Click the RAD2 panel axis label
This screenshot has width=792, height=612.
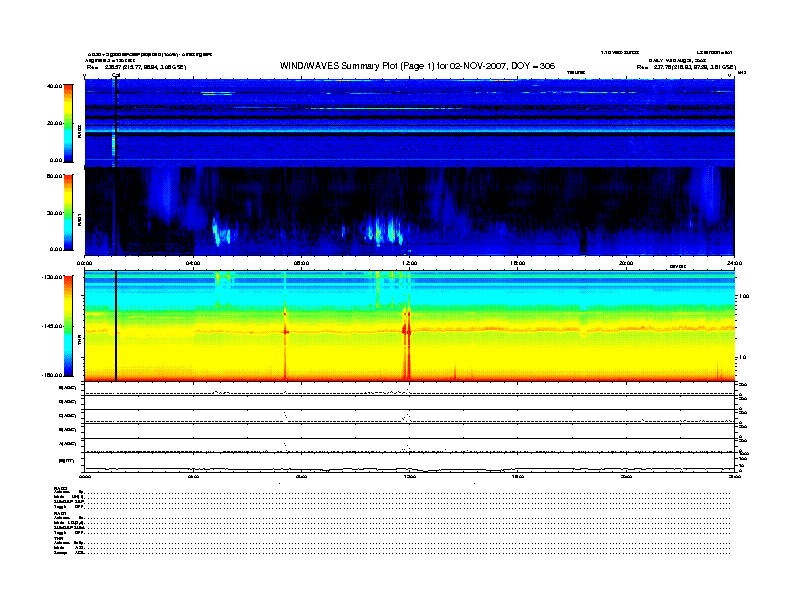tap(80, 131)
